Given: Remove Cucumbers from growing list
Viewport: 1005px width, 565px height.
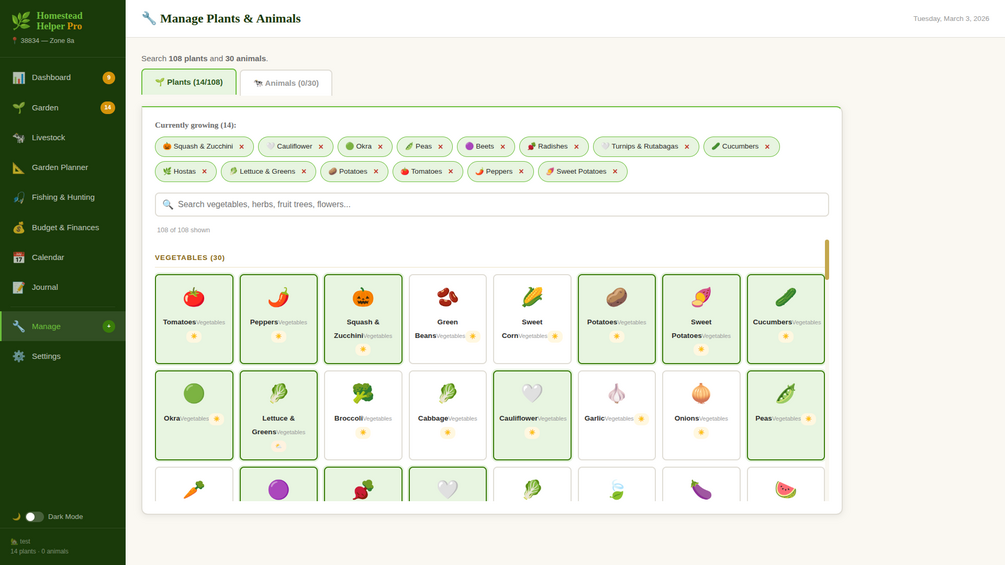Looking at the screenshot, I should click(x=767, y=147).
